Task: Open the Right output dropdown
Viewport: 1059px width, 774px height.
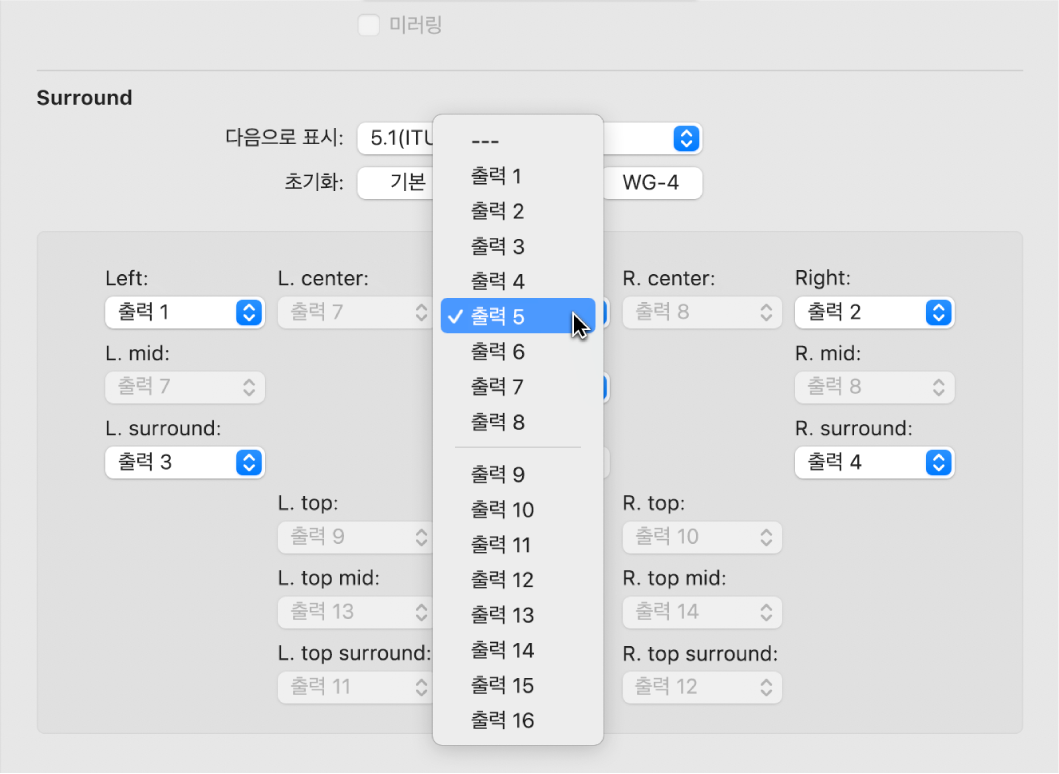Action: 874,312
